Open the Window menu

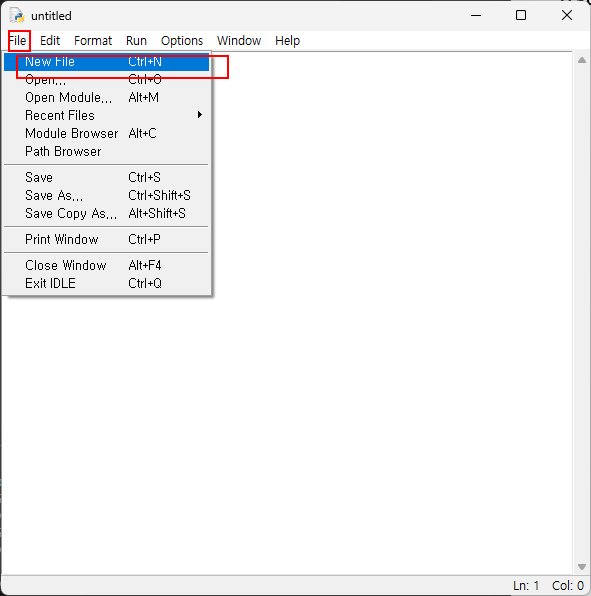(239, 41)
